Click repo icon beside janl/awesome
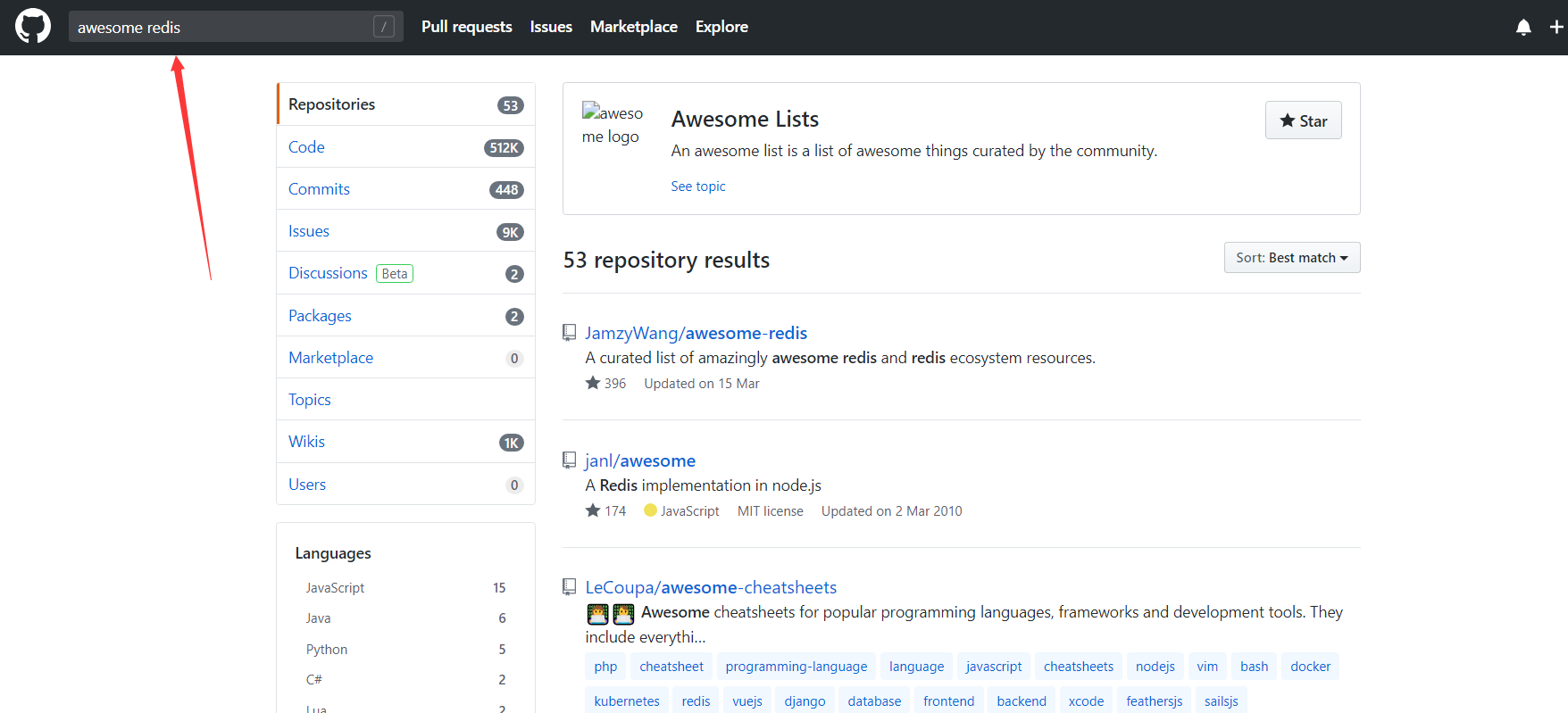Screen dimensions: 1568x713 click(569, 460)
